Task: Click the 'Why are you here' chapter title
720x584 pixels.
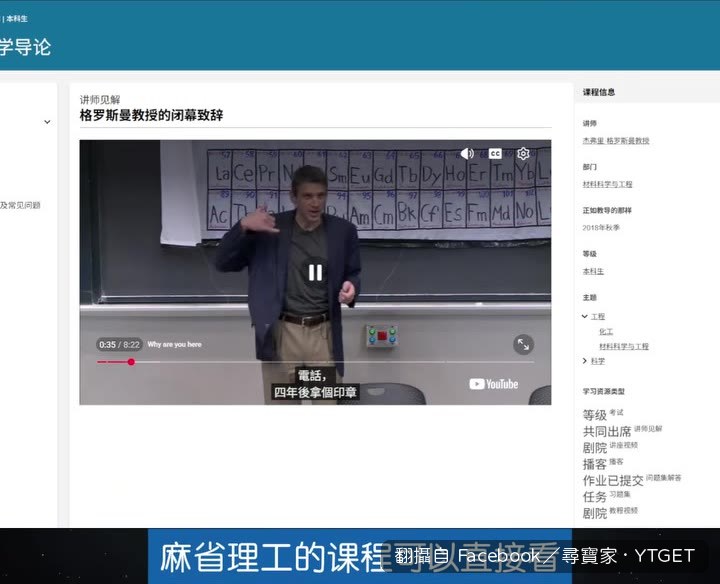Action: 174,344
